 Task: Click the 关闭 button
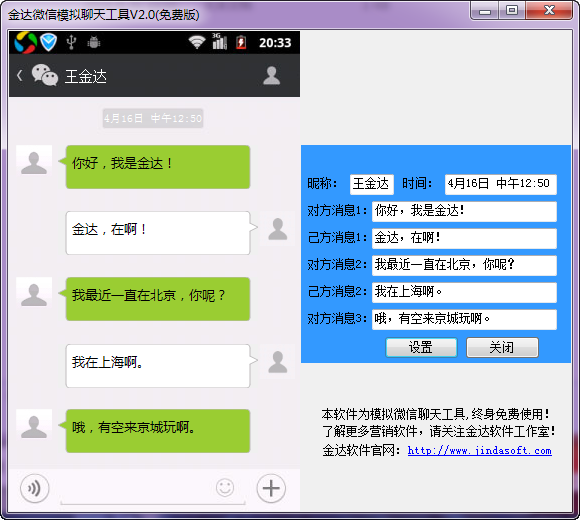[502, 347]
